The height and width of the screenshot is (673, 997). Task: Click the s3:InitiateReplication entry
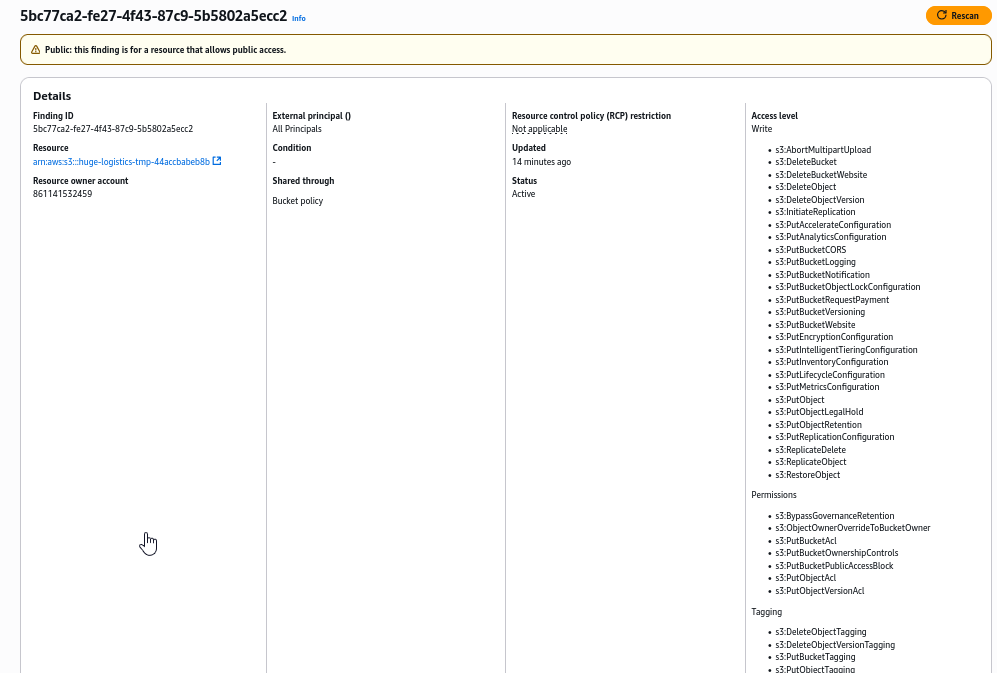click(815, 212)
